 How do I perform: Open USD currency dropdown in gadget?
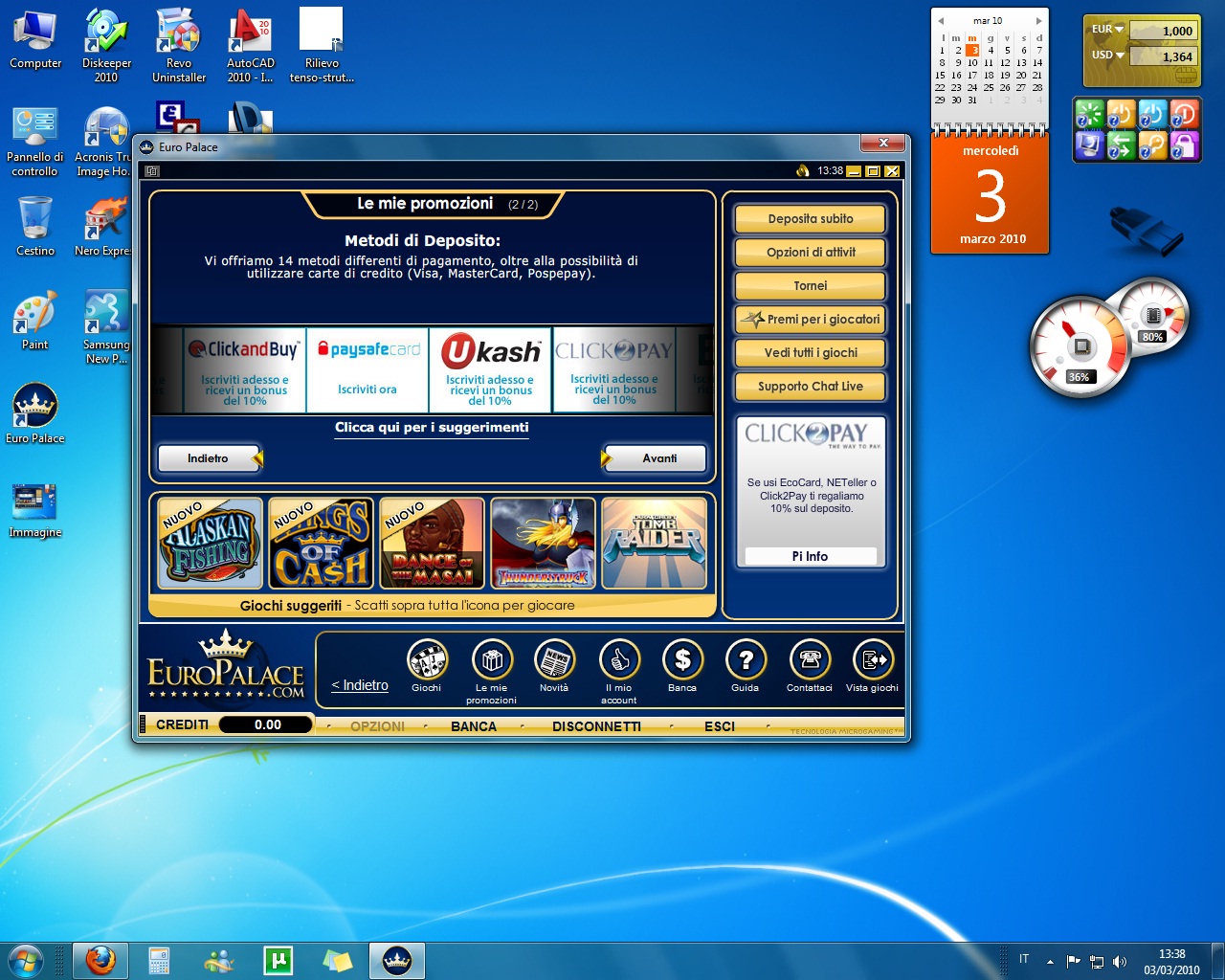click(x=1108, y=56)
